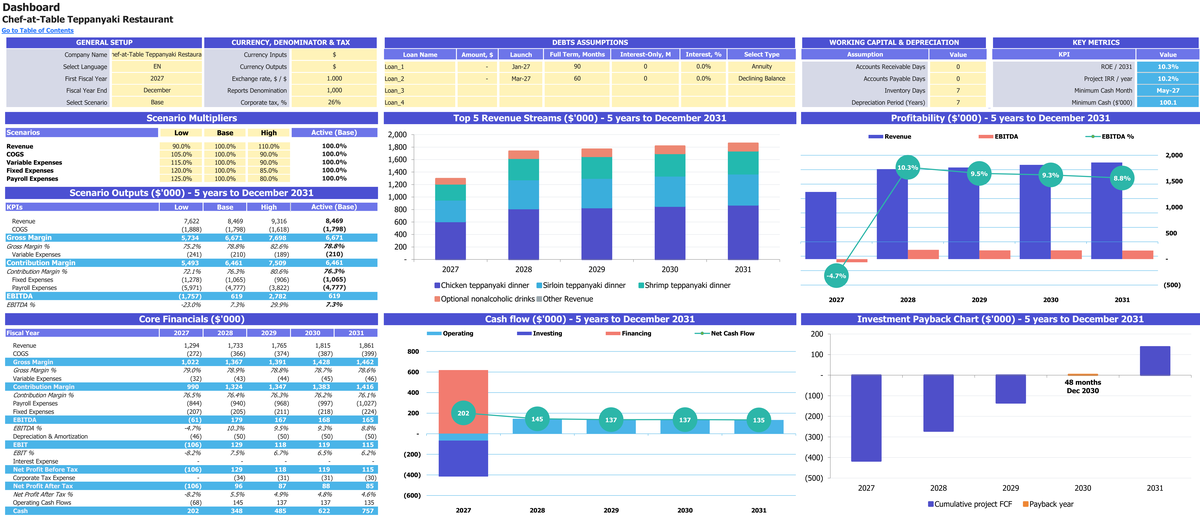This screenshot has width=1200, height=518.
Task: Select the Loan_1 name cell
Action: pos(420,66)
